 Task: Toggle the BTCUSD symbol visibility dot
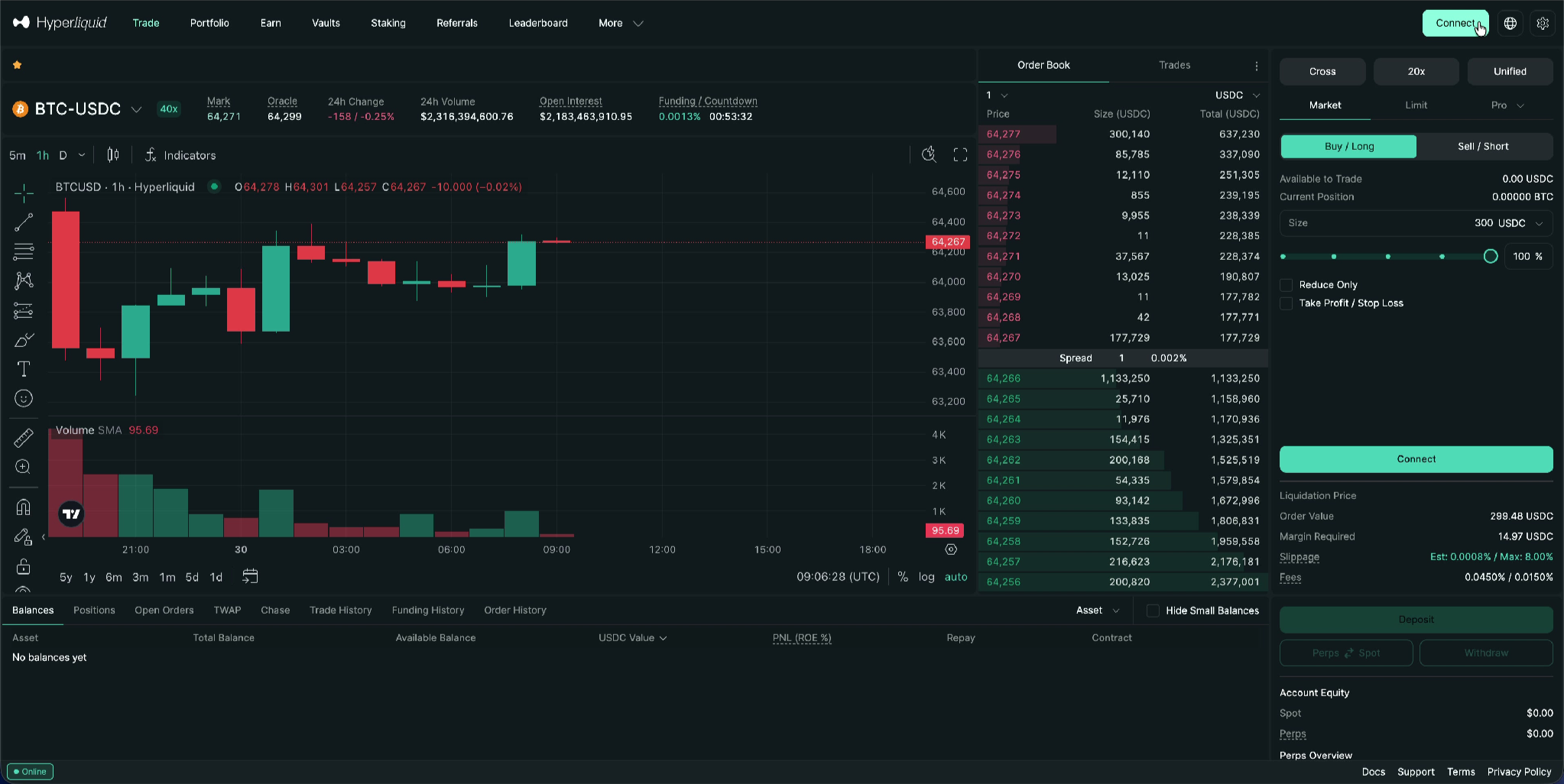point(214,186)
